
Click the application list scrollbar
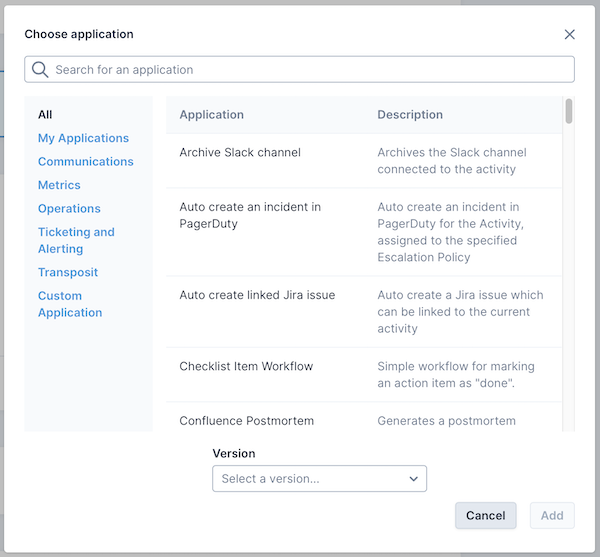coord(569,111)
